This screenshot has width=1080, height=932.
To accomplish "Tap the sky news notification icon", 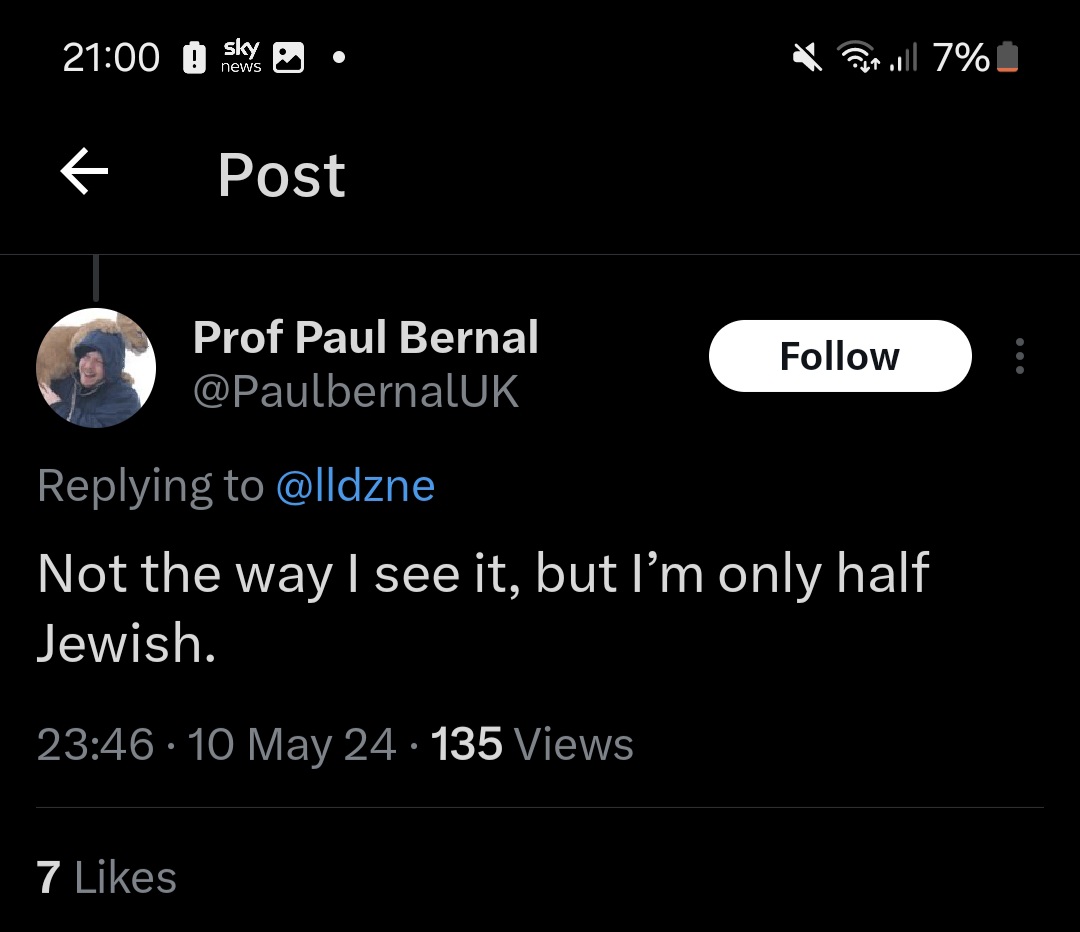I will [241, 57].
